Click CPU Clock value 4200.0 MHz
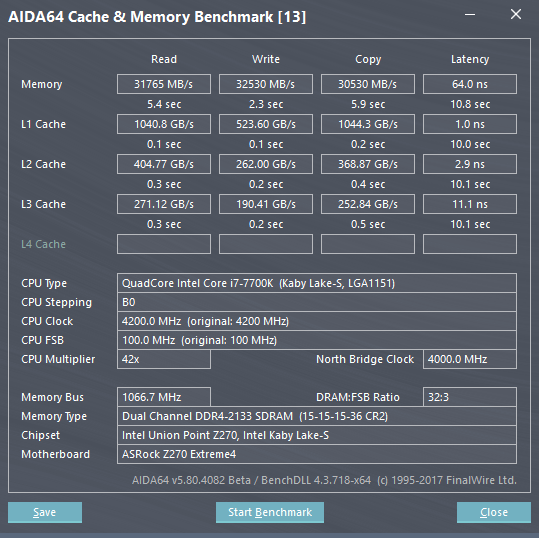539x538 pixels. (317, 321)
